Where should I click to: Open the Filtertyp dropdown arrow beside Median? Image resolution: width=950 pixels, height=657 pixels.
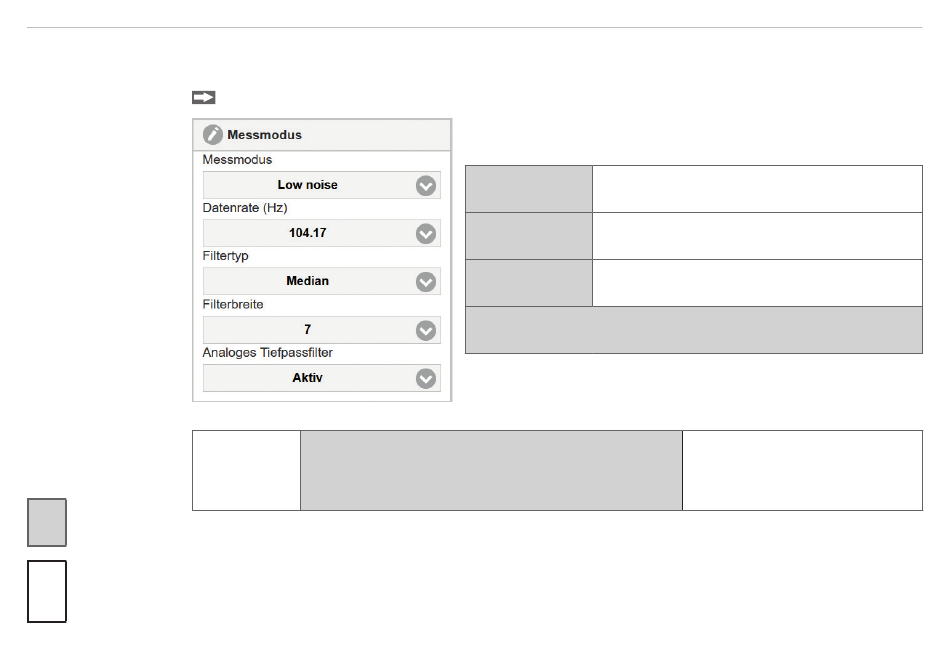(426, 282)
